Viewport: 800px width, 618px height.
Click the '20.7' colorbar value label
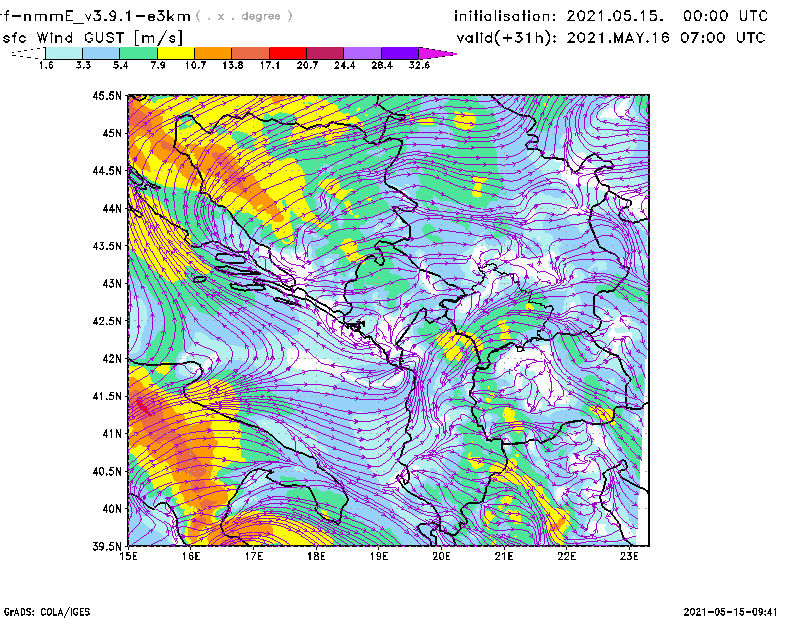[x=307, y=65]
